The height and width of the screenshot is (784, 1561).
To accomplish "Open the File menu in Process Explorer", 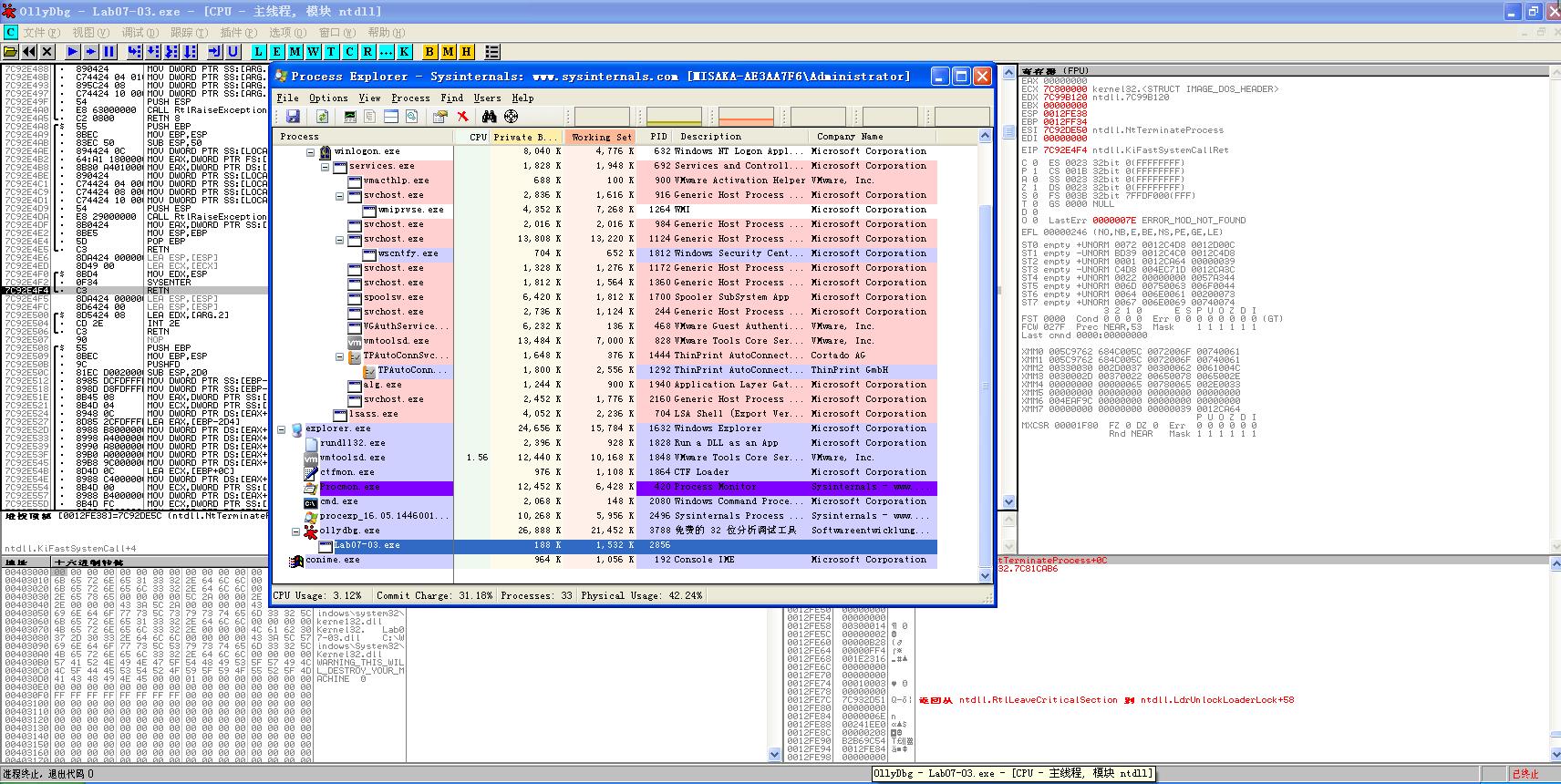I will 287,98.
